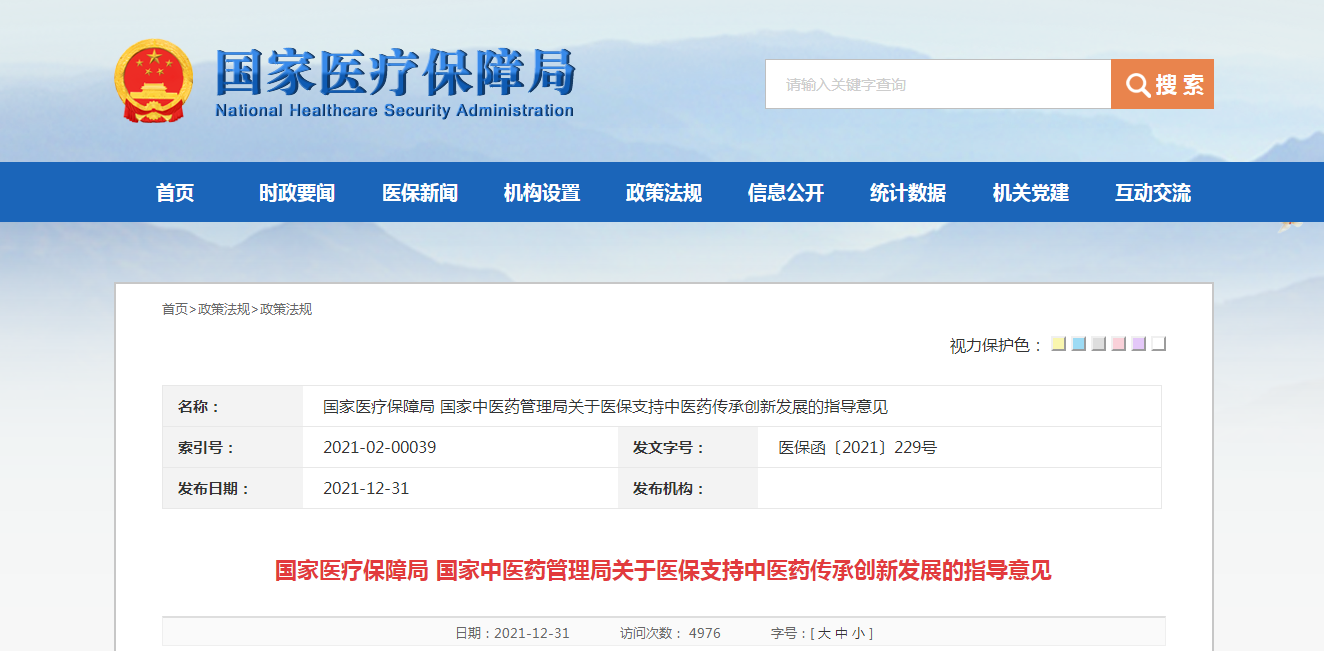1324x651 pixels.
Task: Select purple eye-protection color swatch
Action: coord(1139,344)
